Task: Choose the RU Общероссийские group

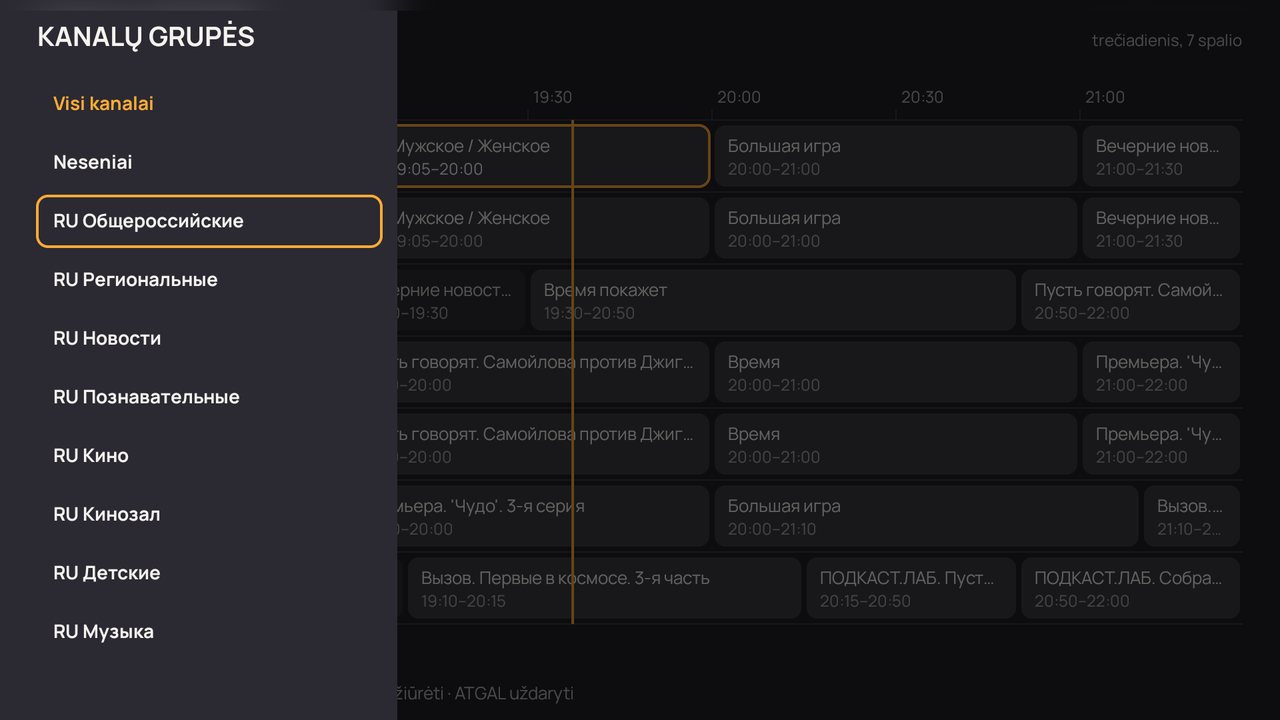Action: coord(209,221)
